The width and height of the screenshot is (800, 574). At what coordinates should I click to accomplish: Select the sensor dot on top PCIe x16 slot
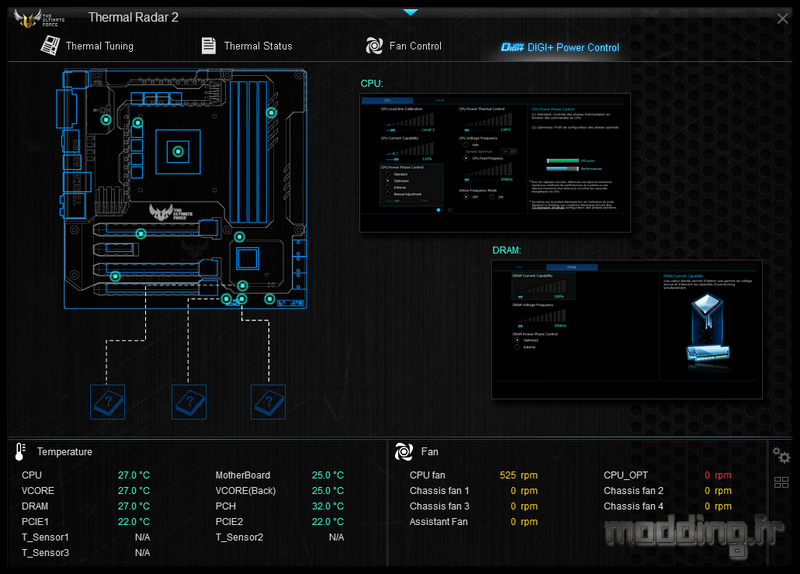click(141, 234)
